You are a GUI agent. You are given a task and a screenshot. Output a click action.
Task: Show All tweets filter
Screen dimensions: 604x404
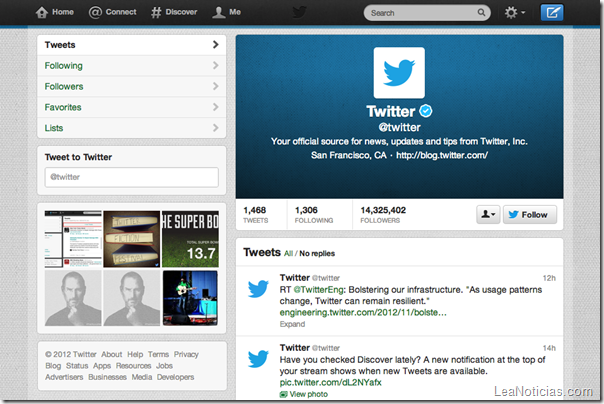click(x=289, y=253)
